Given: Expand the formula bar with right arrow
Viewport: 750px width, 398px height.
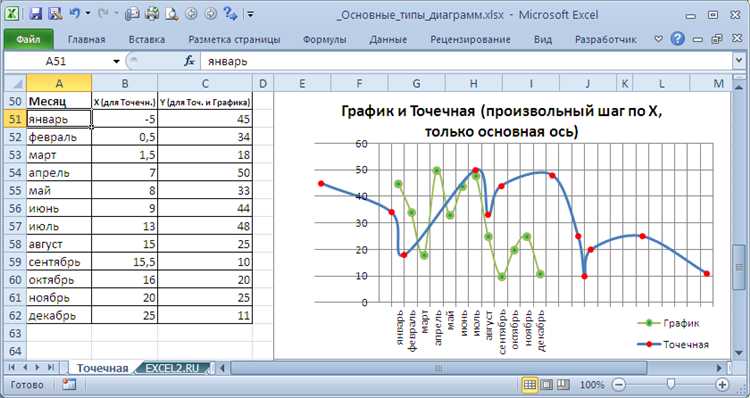Looking at the screenshot, I should (x=739, y=61).
